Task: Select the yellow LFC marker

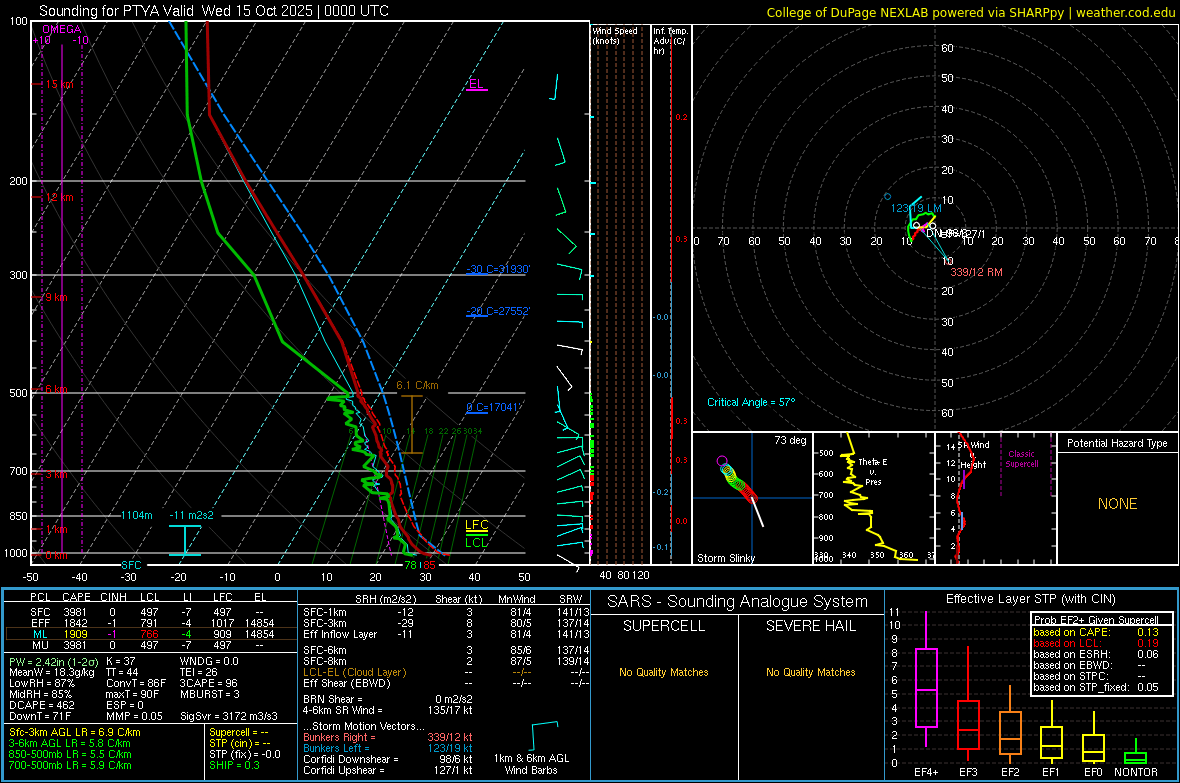Action: click(x=476, y=525)
